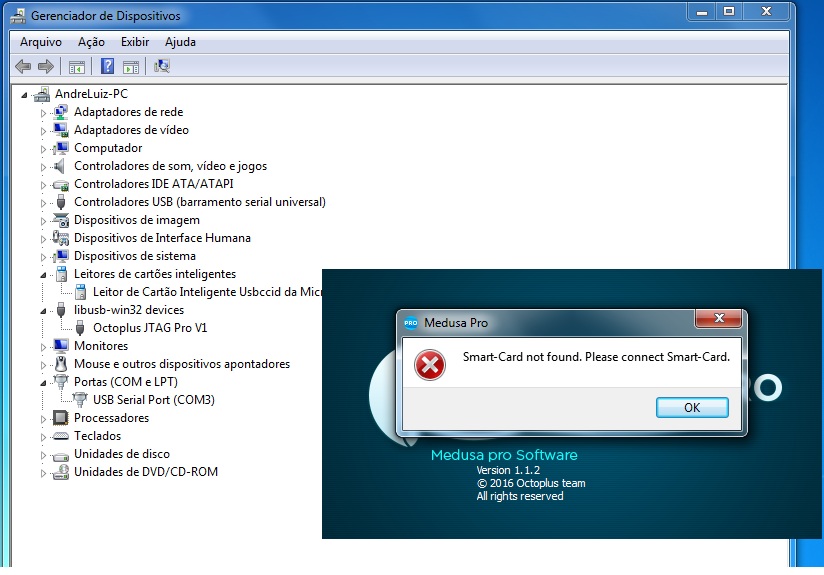Click the Interface Humana device icon
824x575 pixels.
click(61, 238)
